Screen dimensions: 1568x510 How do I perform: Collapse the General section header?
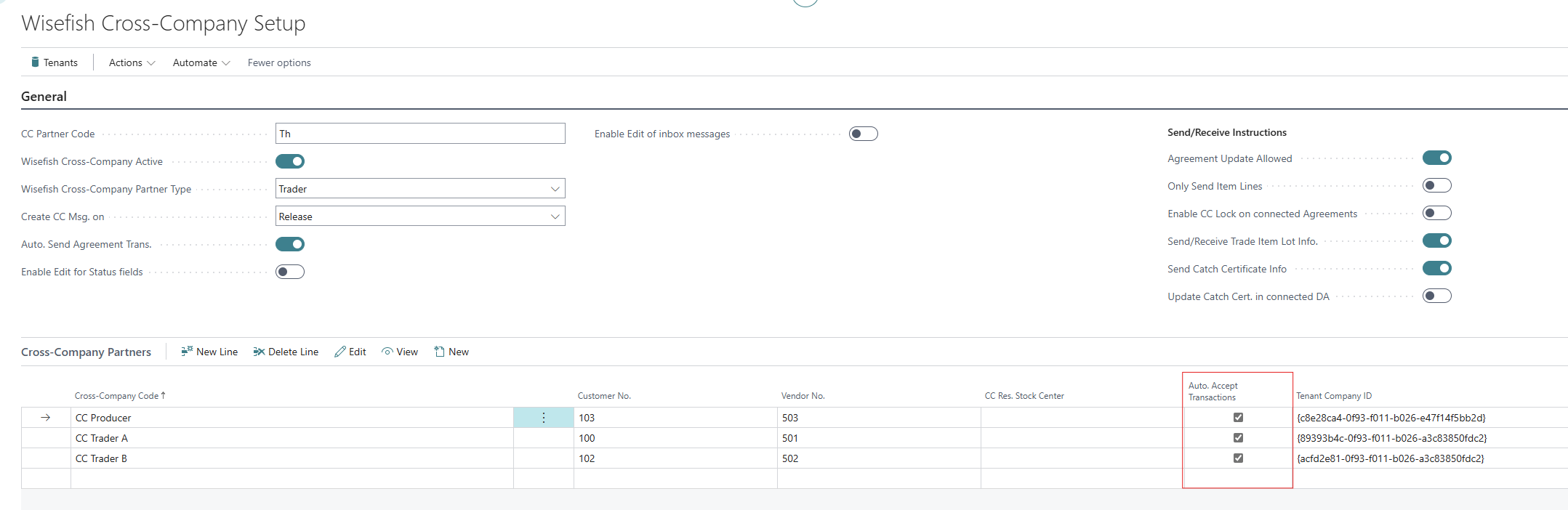pyautogui.click(x=44, y=97)
